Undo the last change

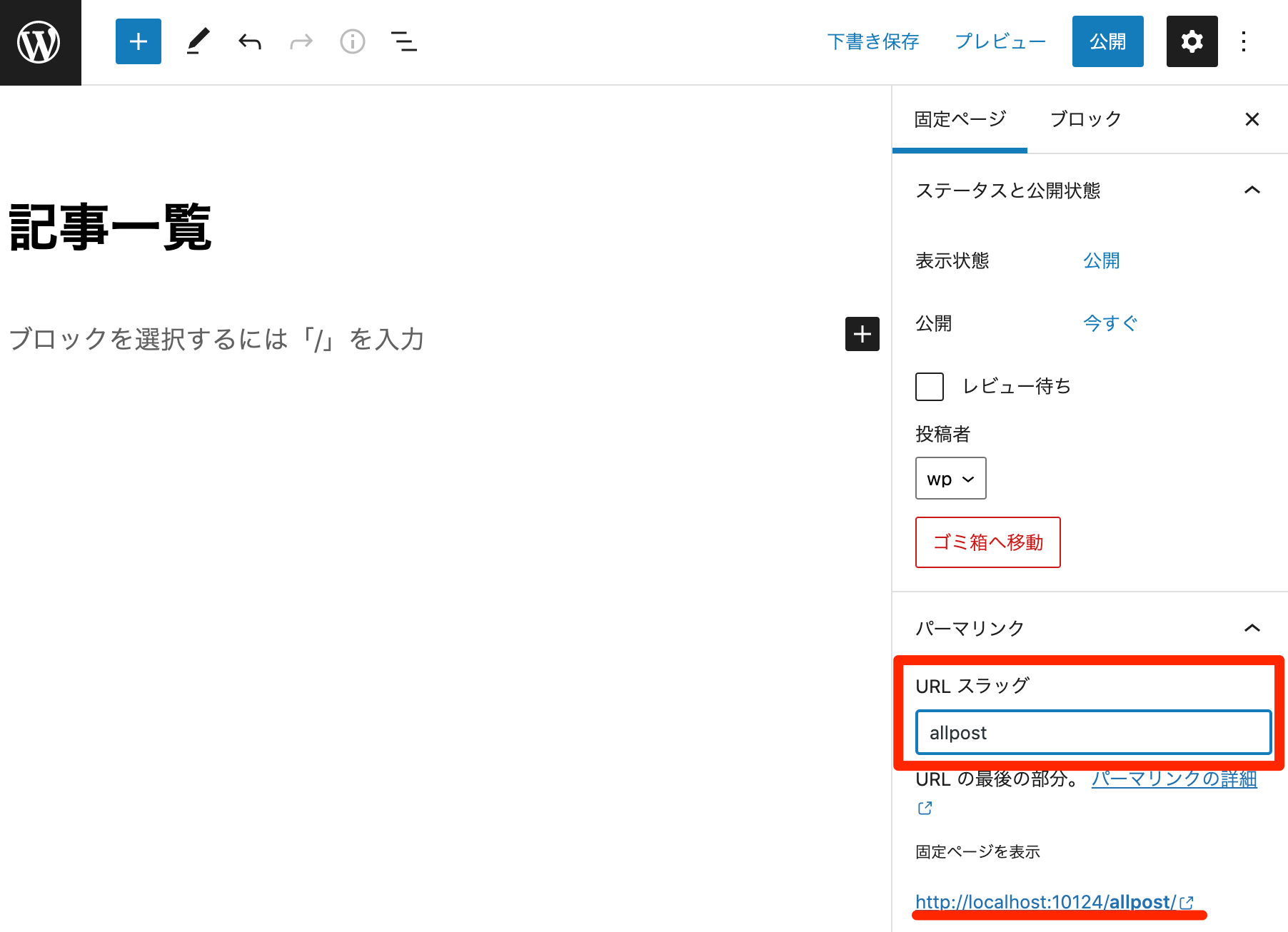[x=250, y=41]
